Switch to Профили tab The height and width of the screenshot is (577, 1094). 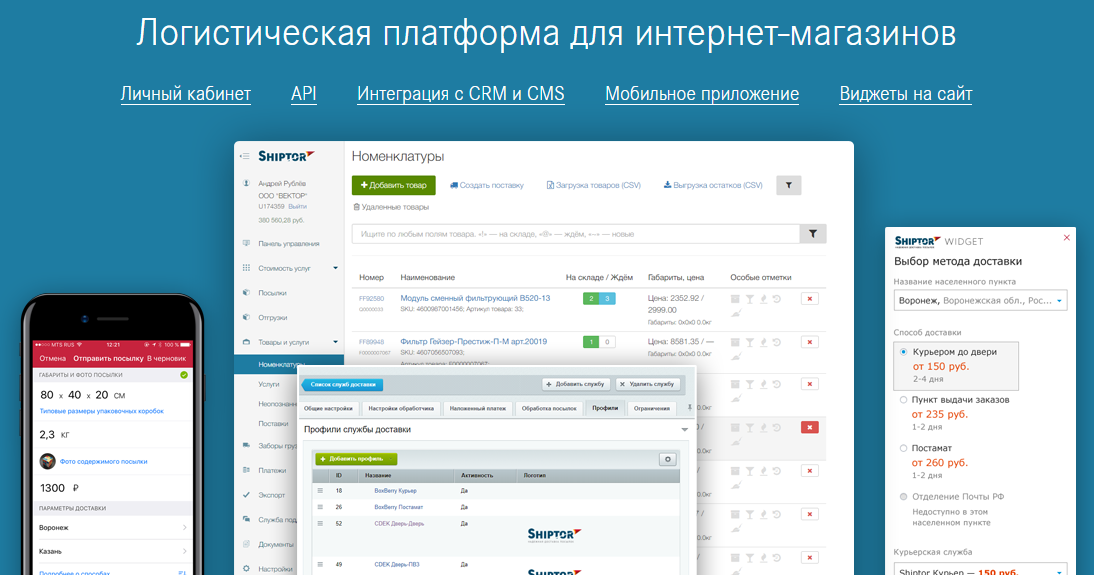[x=605, y=408]
